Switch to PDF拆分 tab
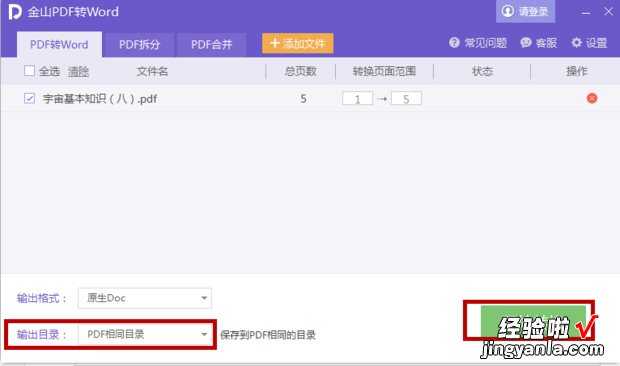The image size is (620, 366). point(140,45)
